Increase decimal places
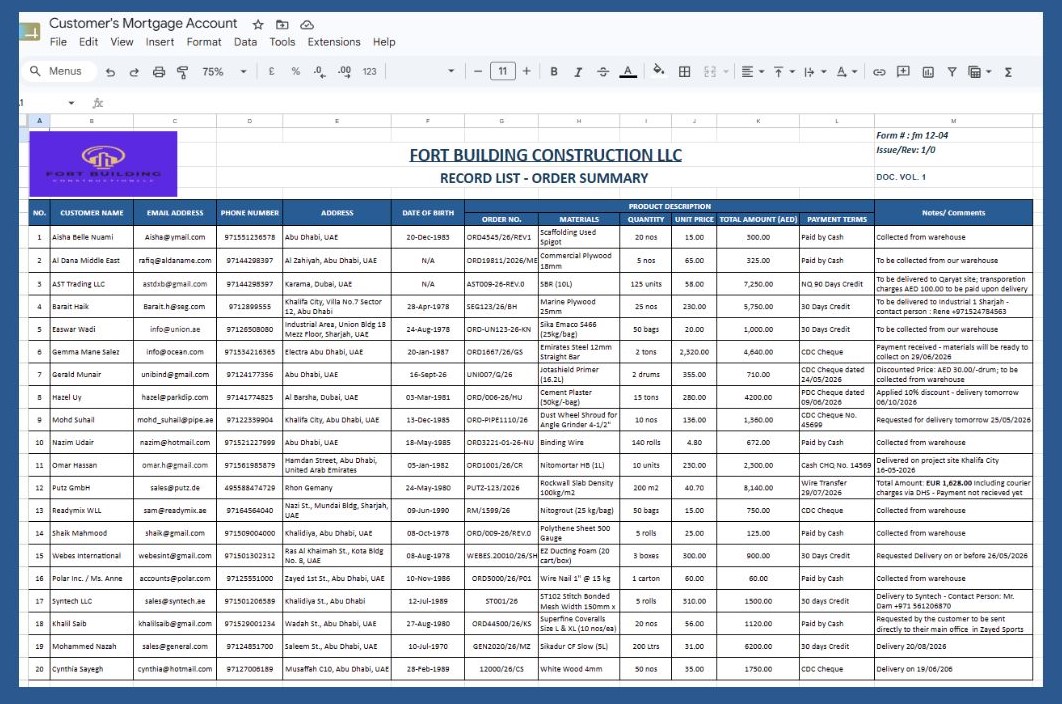 pyautogui.click(x=344, y=71)
